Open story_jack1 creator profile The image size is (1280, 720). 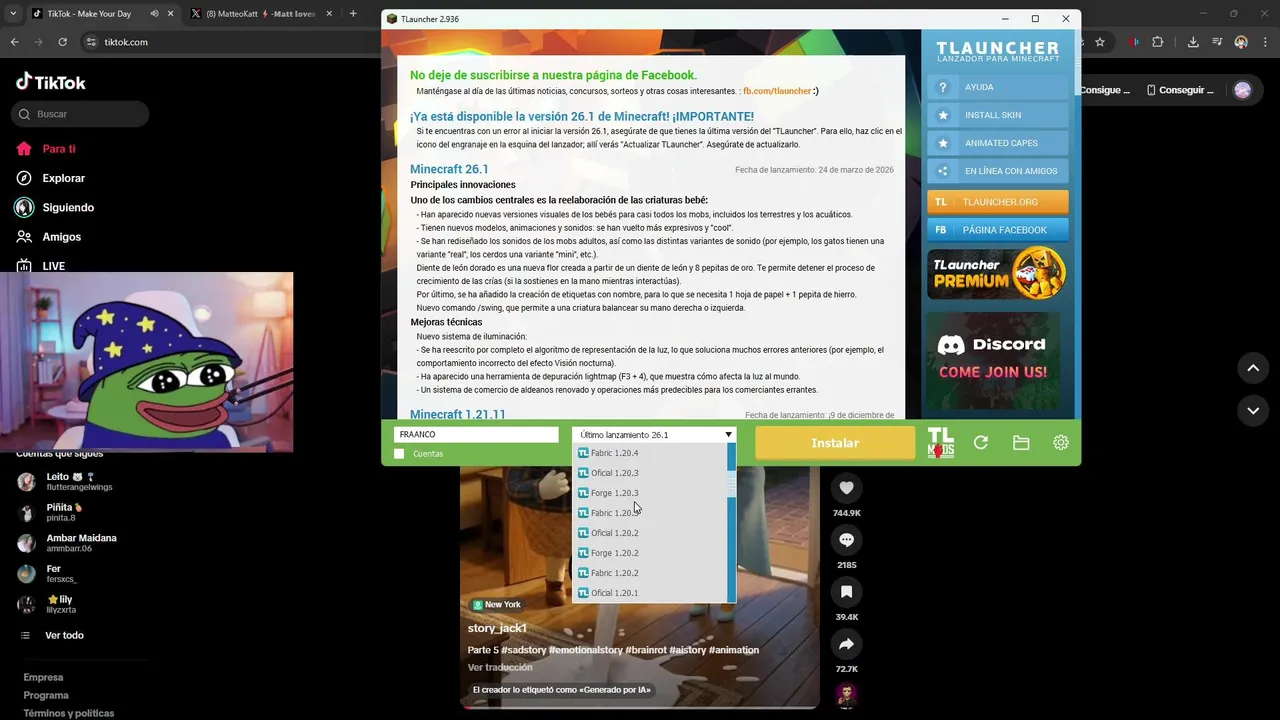(x=497, y=628)
